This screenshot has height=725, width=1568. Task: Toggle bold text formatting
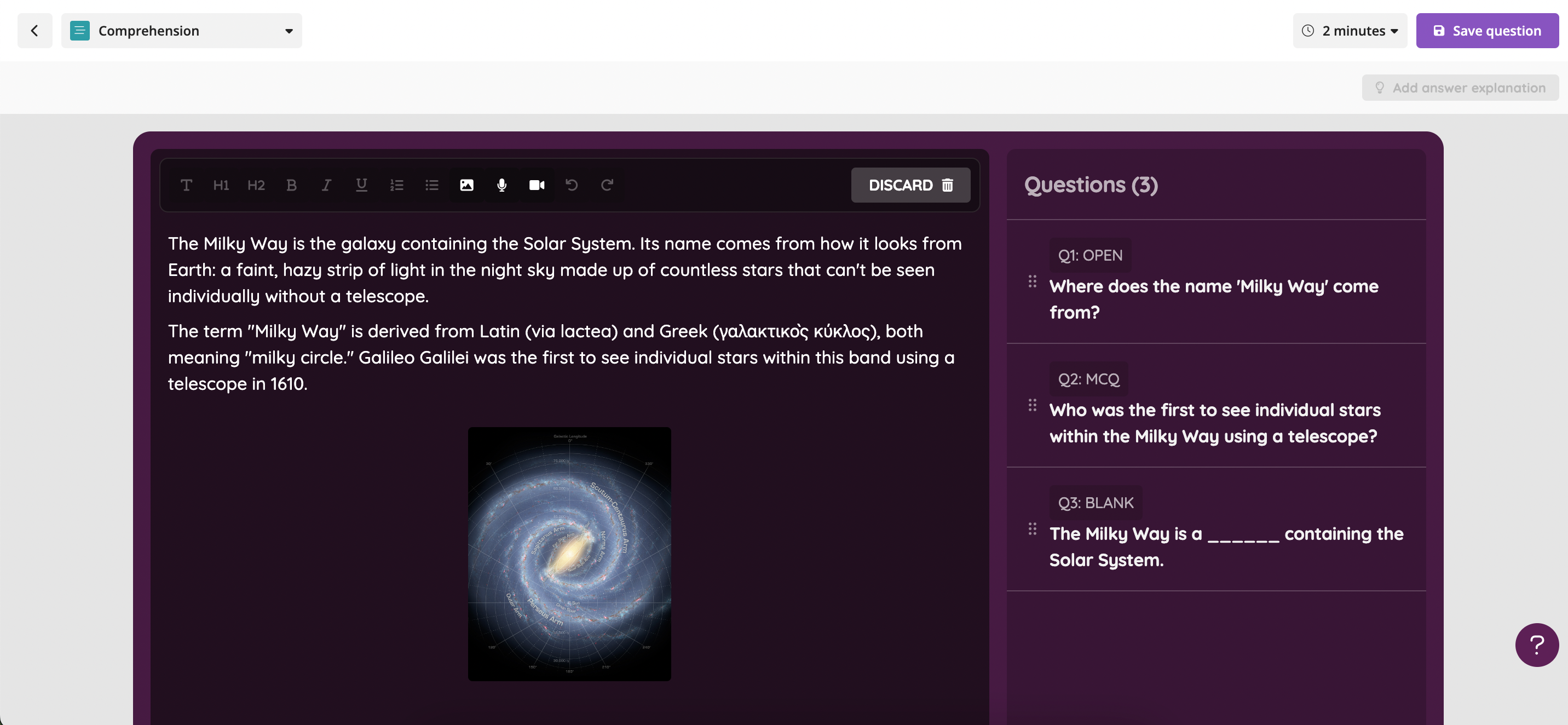(292, 185)
